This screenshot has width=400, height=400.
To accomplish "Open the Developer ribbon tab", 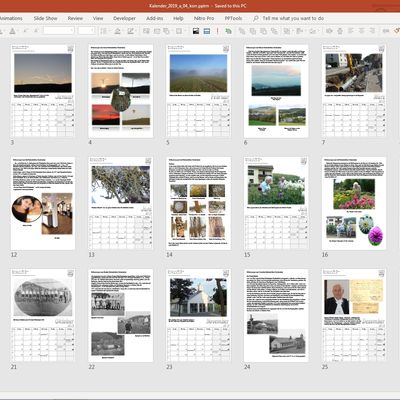I will point(124,18).
